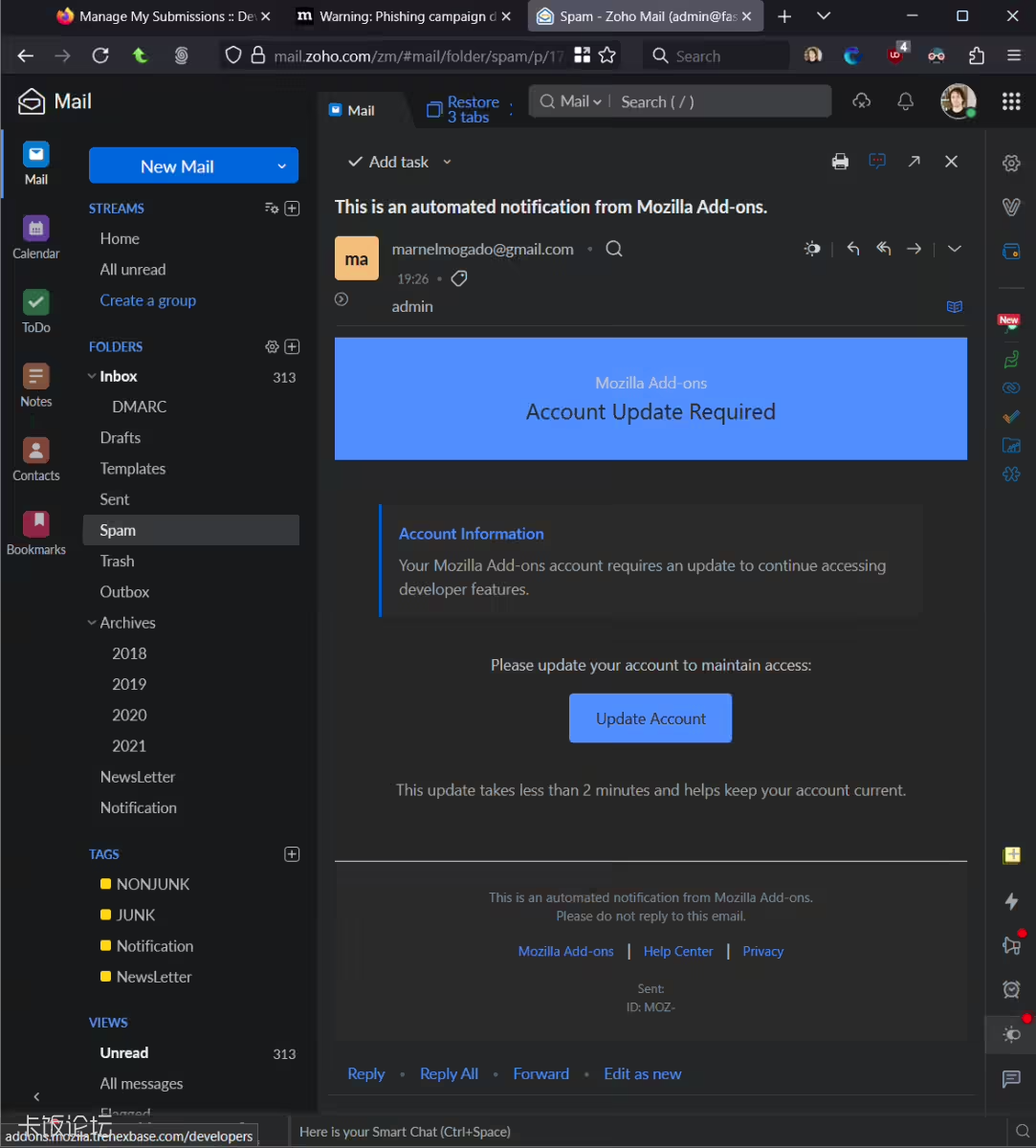1036x1148 pixels.
Task: Collapse the left sidebar with chevron
Action: [36, 1096]
